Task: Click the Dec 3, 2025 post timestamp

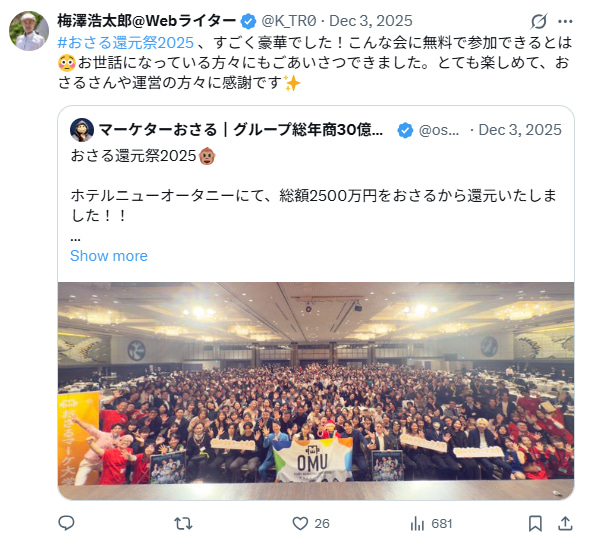Action: pyautogui.click(x=371, y=21)
